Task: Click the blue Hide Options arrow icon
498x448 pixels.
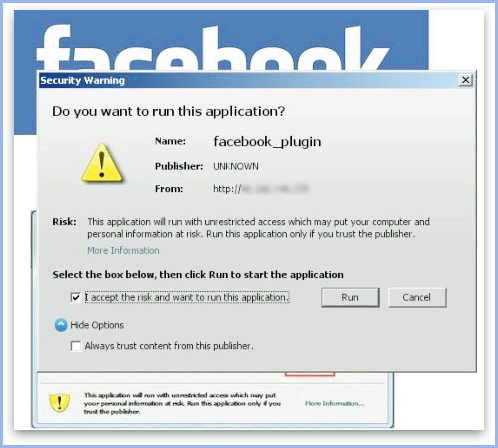Action: (x=61, y=325)
